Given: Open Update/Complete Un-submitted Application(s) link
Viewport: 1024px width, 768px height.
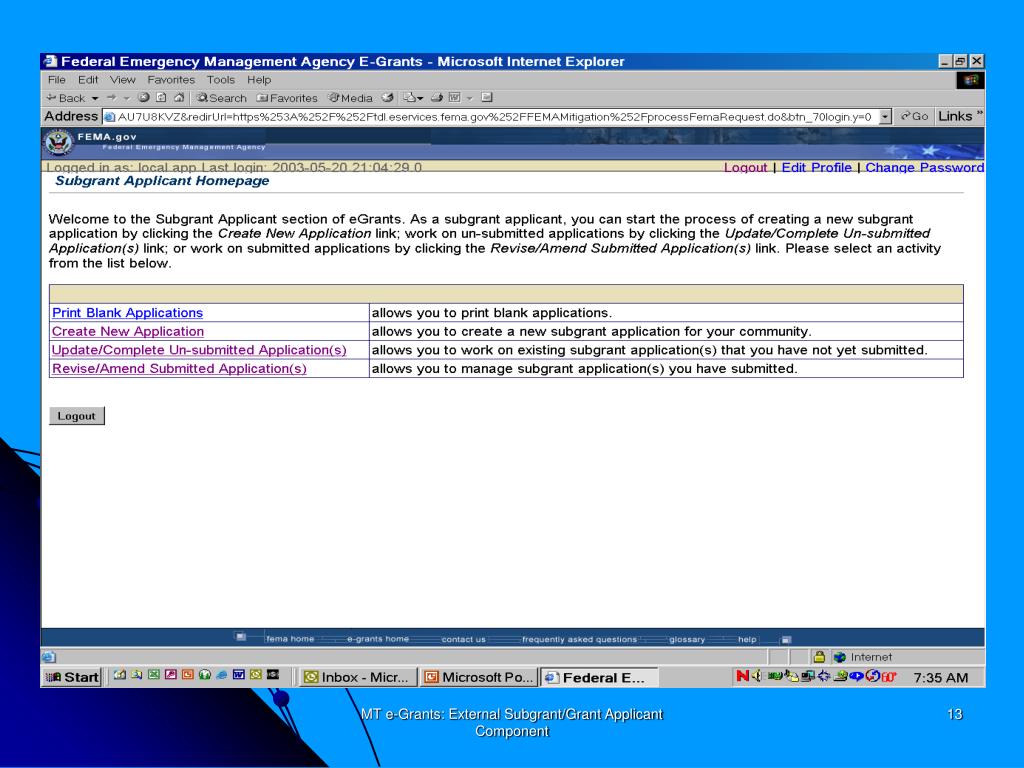Looking at the screenshot, I should click(199, 350).
